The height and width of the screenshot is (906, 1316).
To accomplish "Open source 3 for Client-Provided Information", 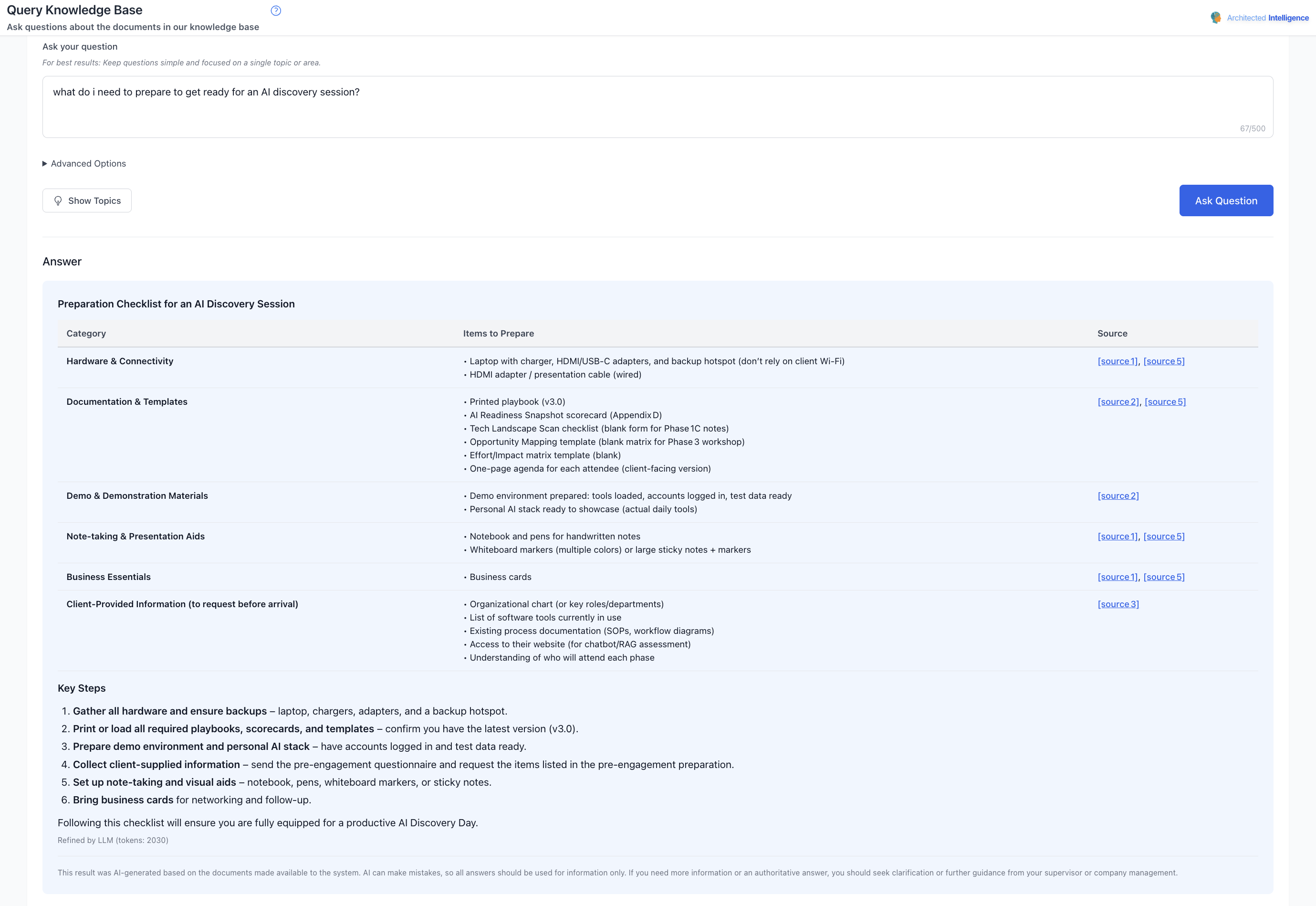I will pos(1118,604).
